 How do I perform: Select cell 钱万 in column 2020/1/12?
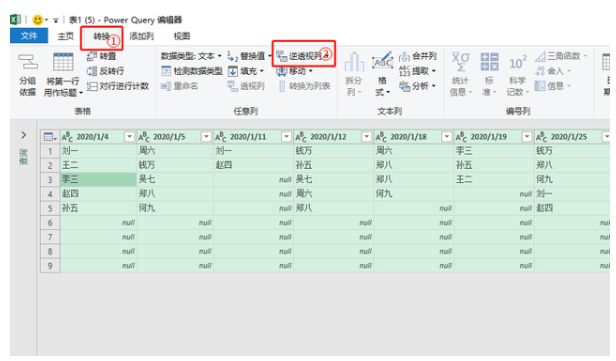pyautogui.click(x=334, y=151)
